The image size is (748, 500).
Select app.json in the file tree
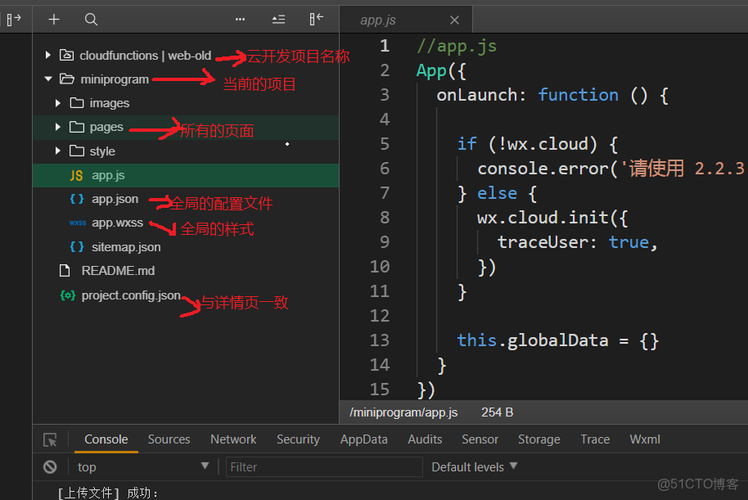pos(114,199)
